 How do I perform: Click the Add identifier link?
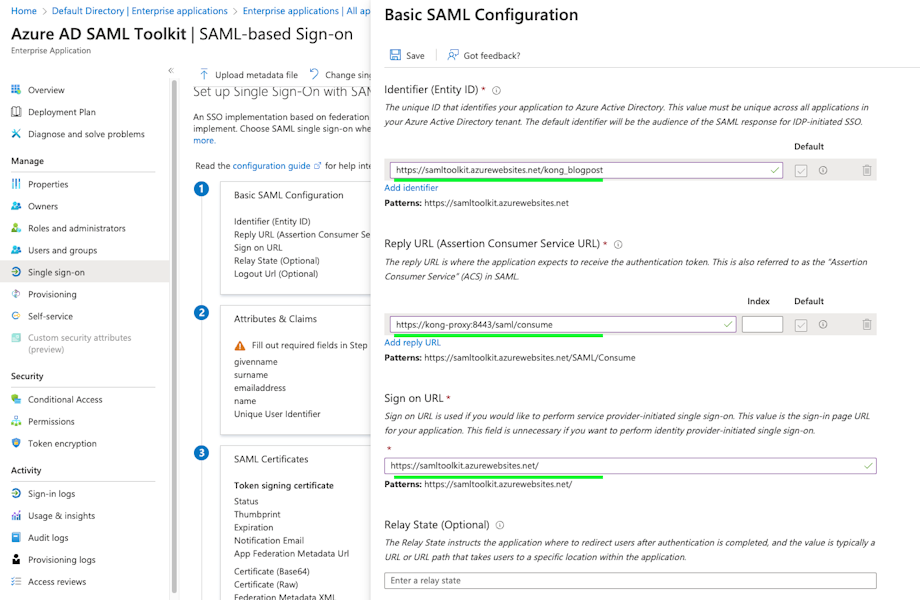411,187
